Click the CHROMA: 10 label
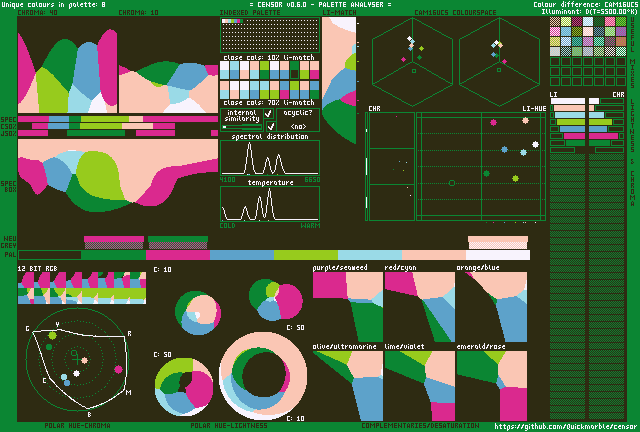This screenshot has width=640, height=432. point(138,13)
